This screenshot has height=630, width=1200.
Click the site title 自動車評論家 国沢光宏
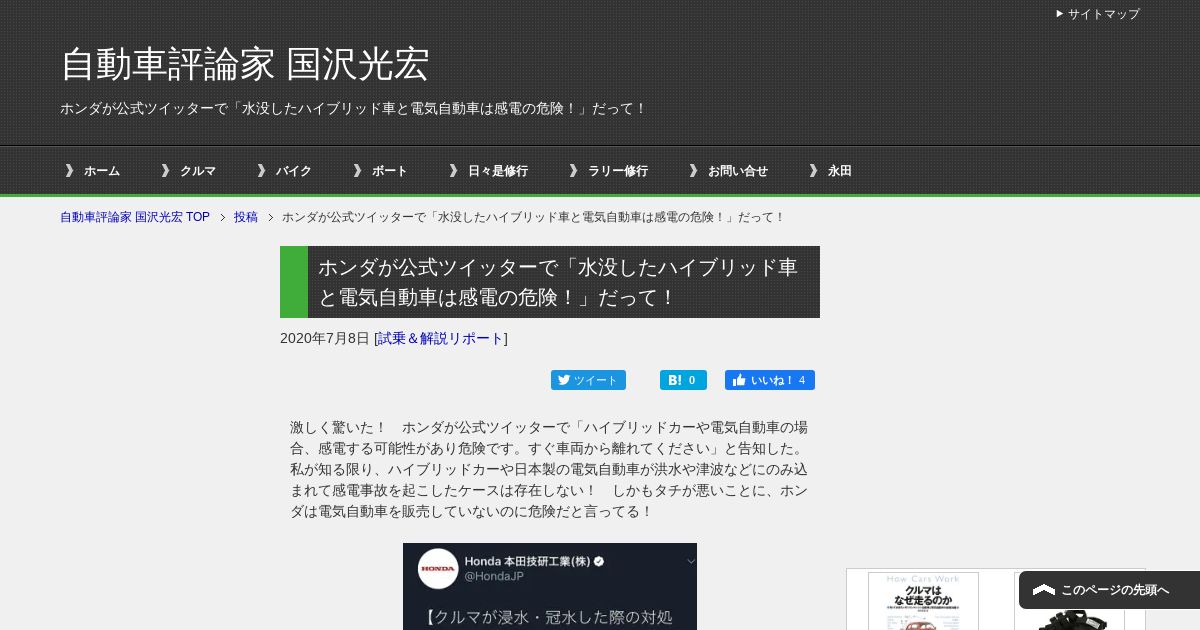click(x=244, y=64)
